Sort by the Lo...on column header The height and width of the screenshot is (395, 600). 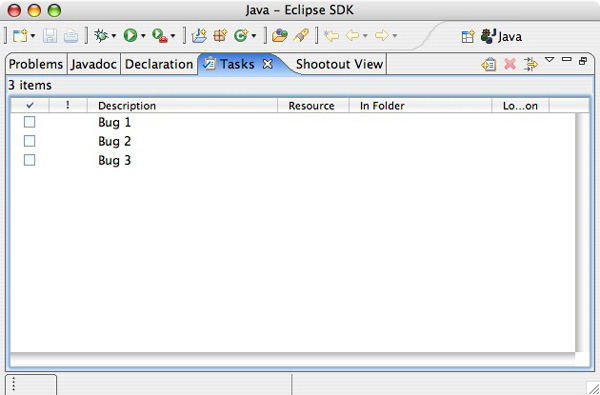pyautogui.click(x=520, y=105)
